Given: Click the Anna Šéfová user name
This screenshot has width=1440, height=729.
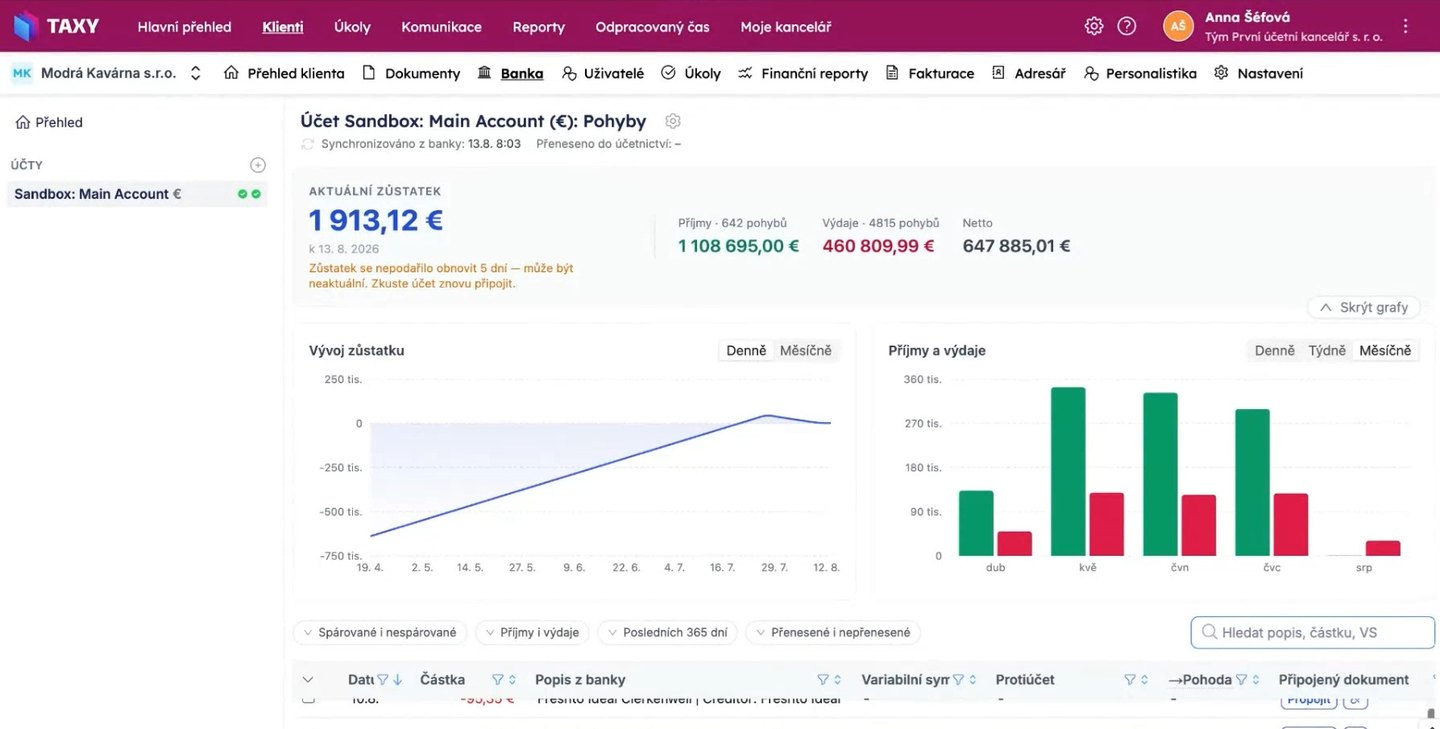Looking at the screenshot, I should pyautogui.click(x=1247, y=17).
